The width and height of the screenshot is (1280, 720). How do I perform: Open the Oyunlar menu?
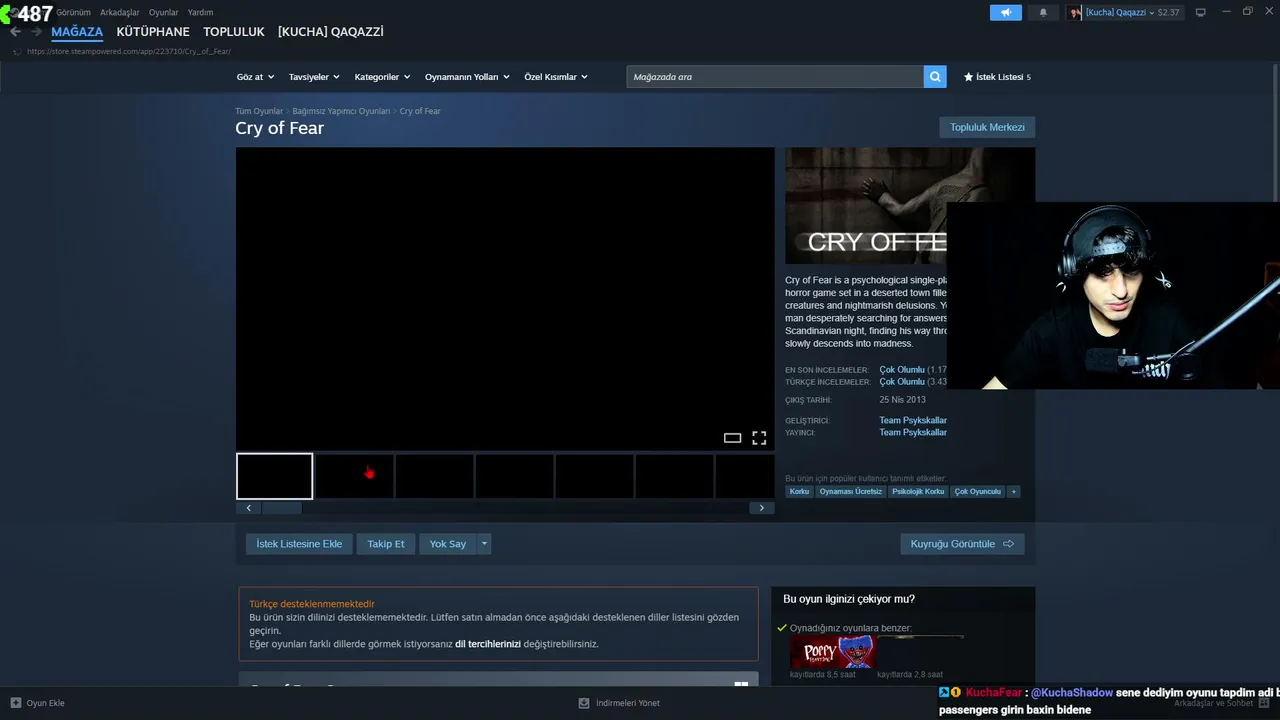coord(164,12)
